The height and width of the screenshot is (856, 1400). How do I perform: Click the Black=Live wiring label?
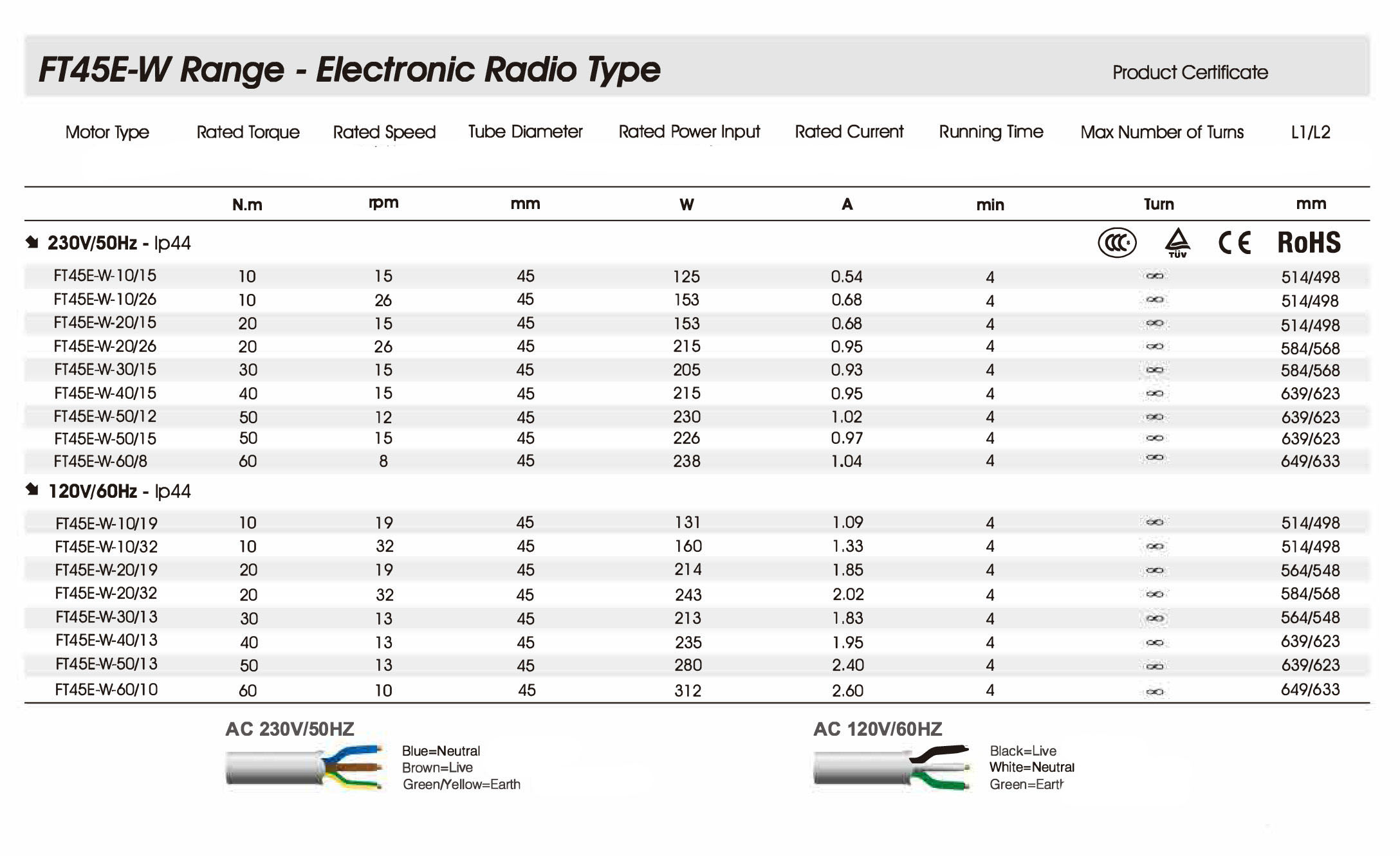pos(1022,751)
